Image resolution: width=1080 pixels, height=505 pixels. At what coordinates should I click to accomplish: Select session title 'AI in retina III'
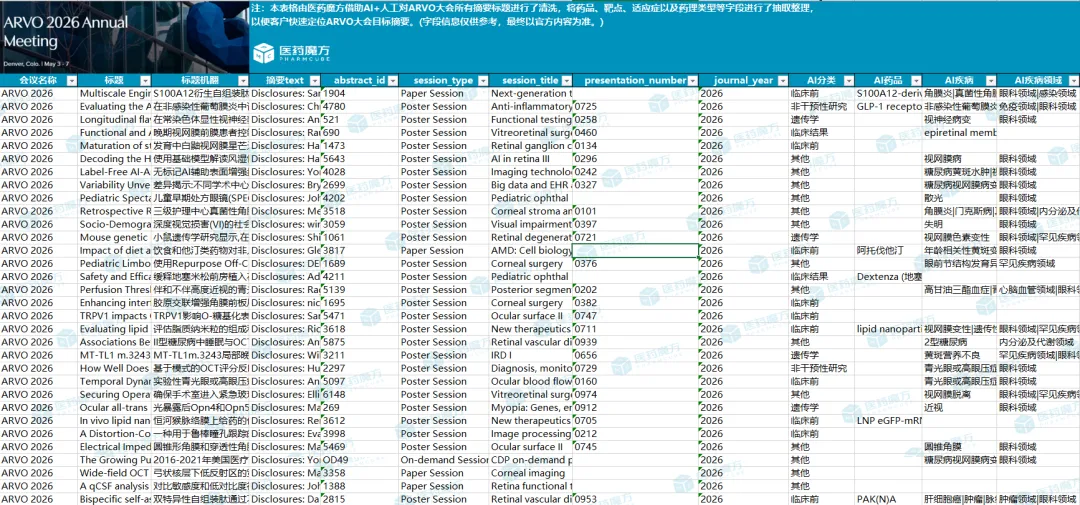tap(531, 158)
